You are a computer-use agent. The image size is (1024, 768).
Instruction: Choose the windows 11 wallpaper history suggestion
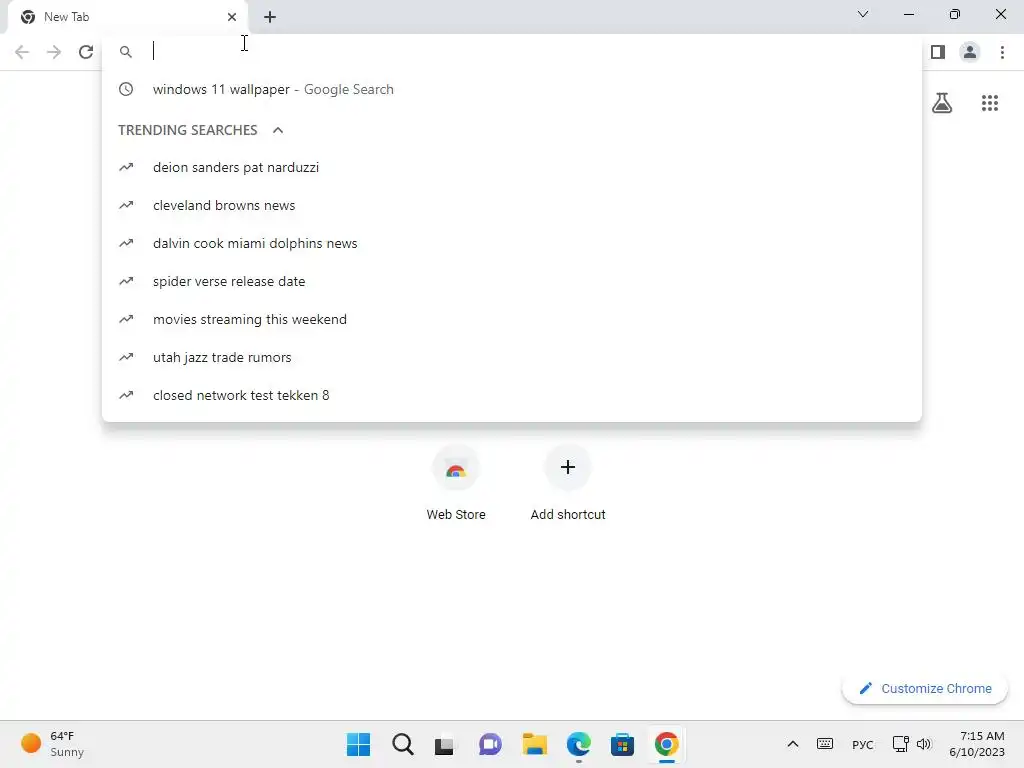click(512, 89)
